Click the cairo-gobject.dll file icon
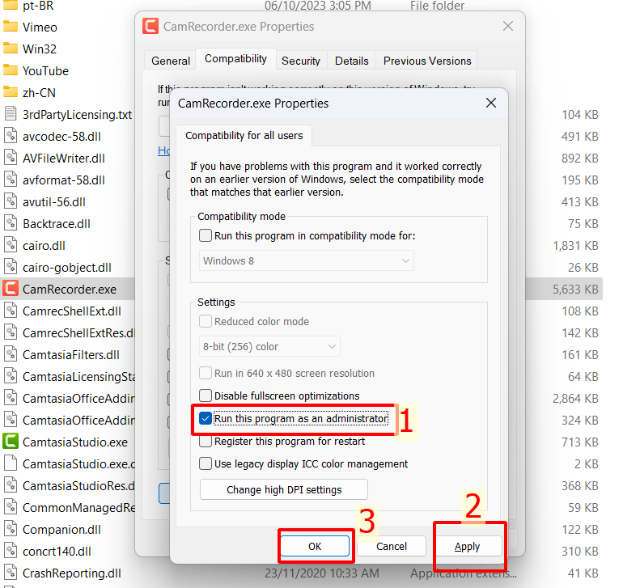The height and width of the screenshot is (588, 640). tap(10, 267)
